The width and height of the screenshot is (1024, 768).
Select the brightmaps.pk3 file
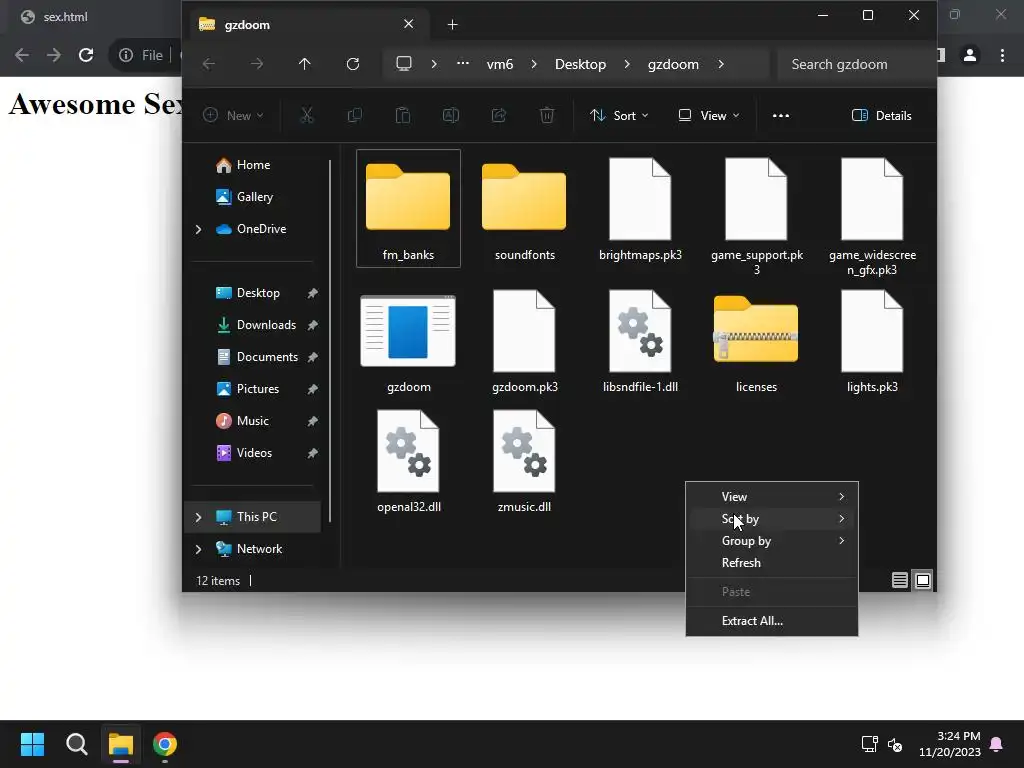(x=640, y=208)
